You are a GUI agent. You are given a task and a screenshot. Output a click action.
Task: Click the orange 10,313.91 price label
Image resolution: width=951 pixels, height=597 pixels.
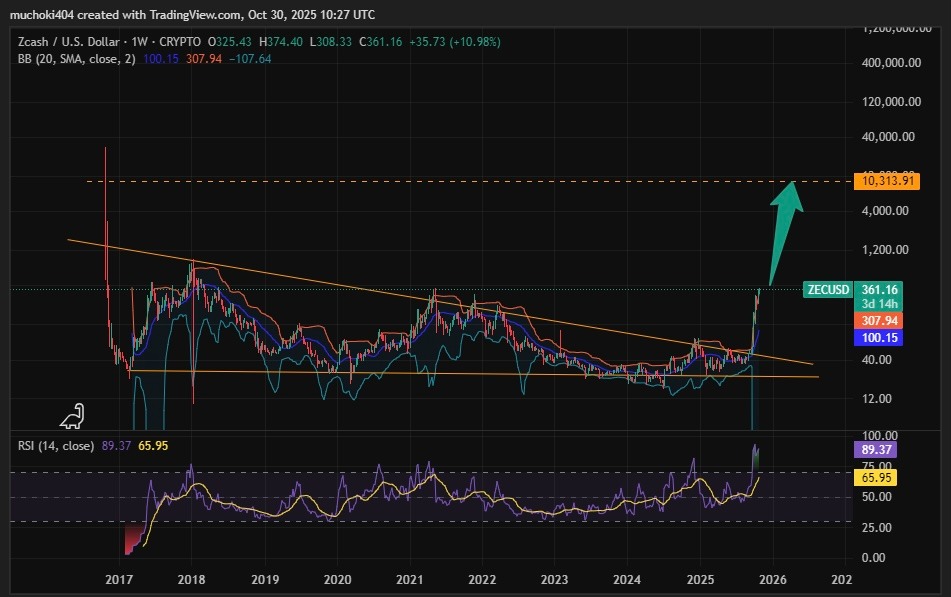[x=886, y=181]
